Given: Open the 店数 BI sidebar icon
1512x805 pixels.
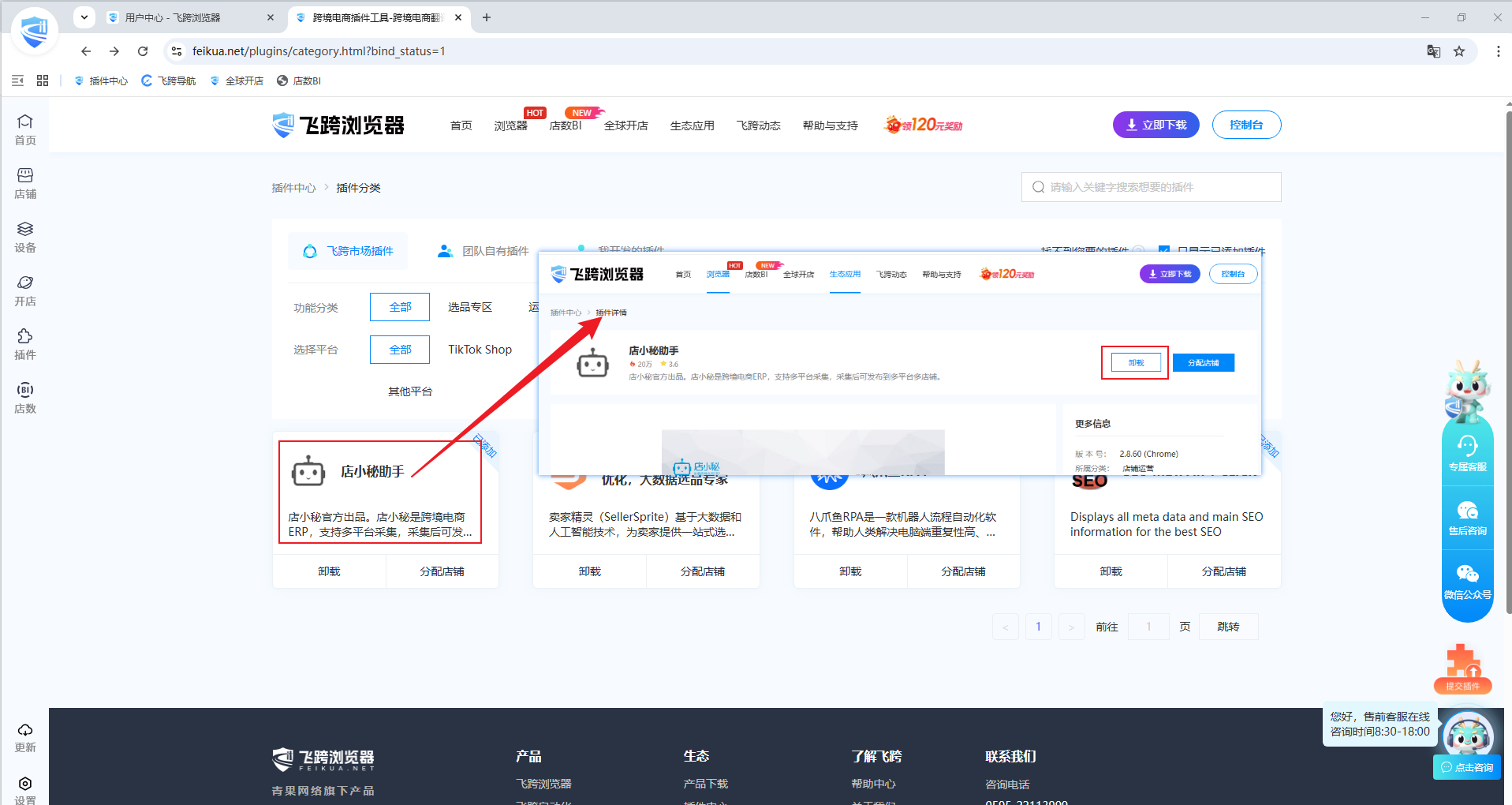Looking at the screenshot, I should (x=25, y=398).
